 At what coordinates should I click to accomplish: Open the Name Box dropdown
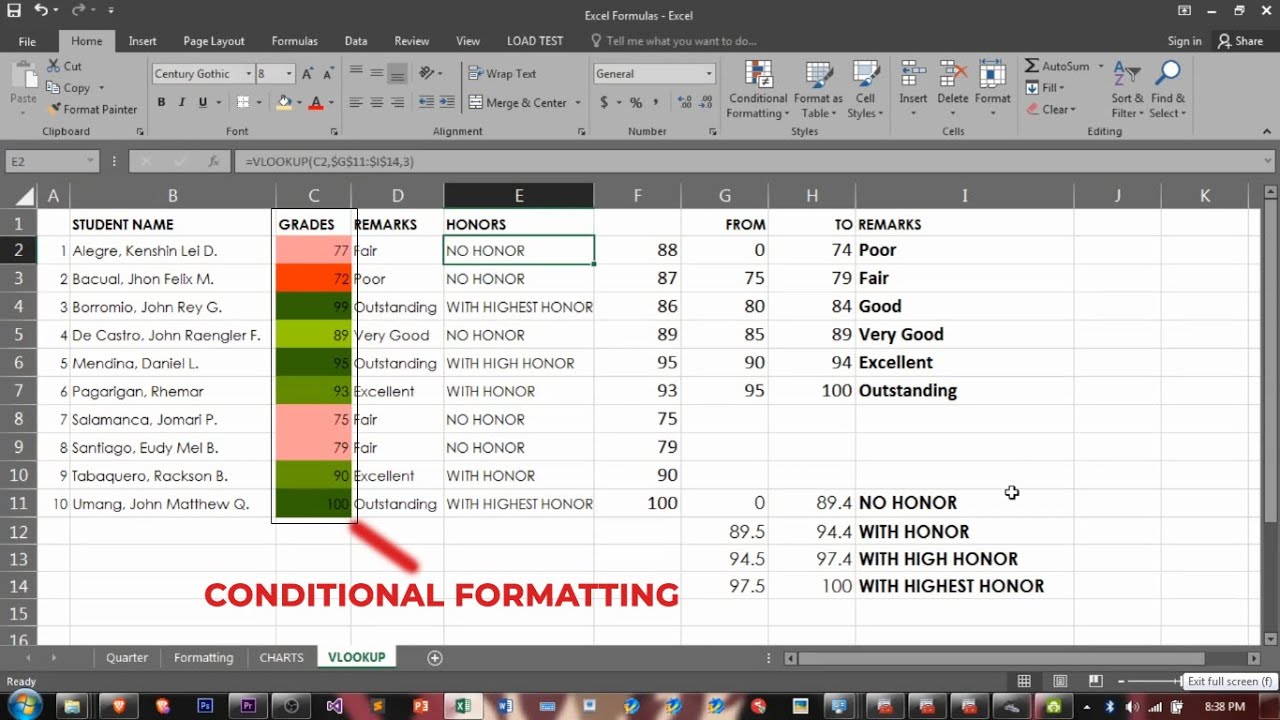(x=89, y=161)
